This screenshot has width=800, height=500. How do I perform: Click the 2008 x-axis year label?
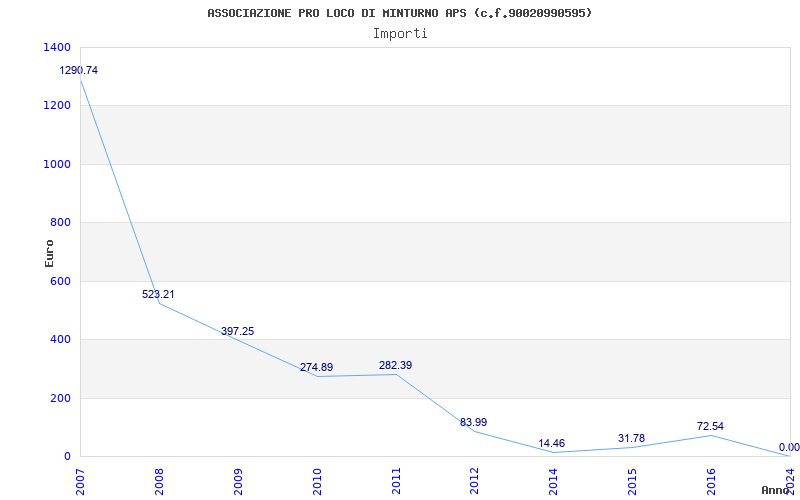(159, 482)
